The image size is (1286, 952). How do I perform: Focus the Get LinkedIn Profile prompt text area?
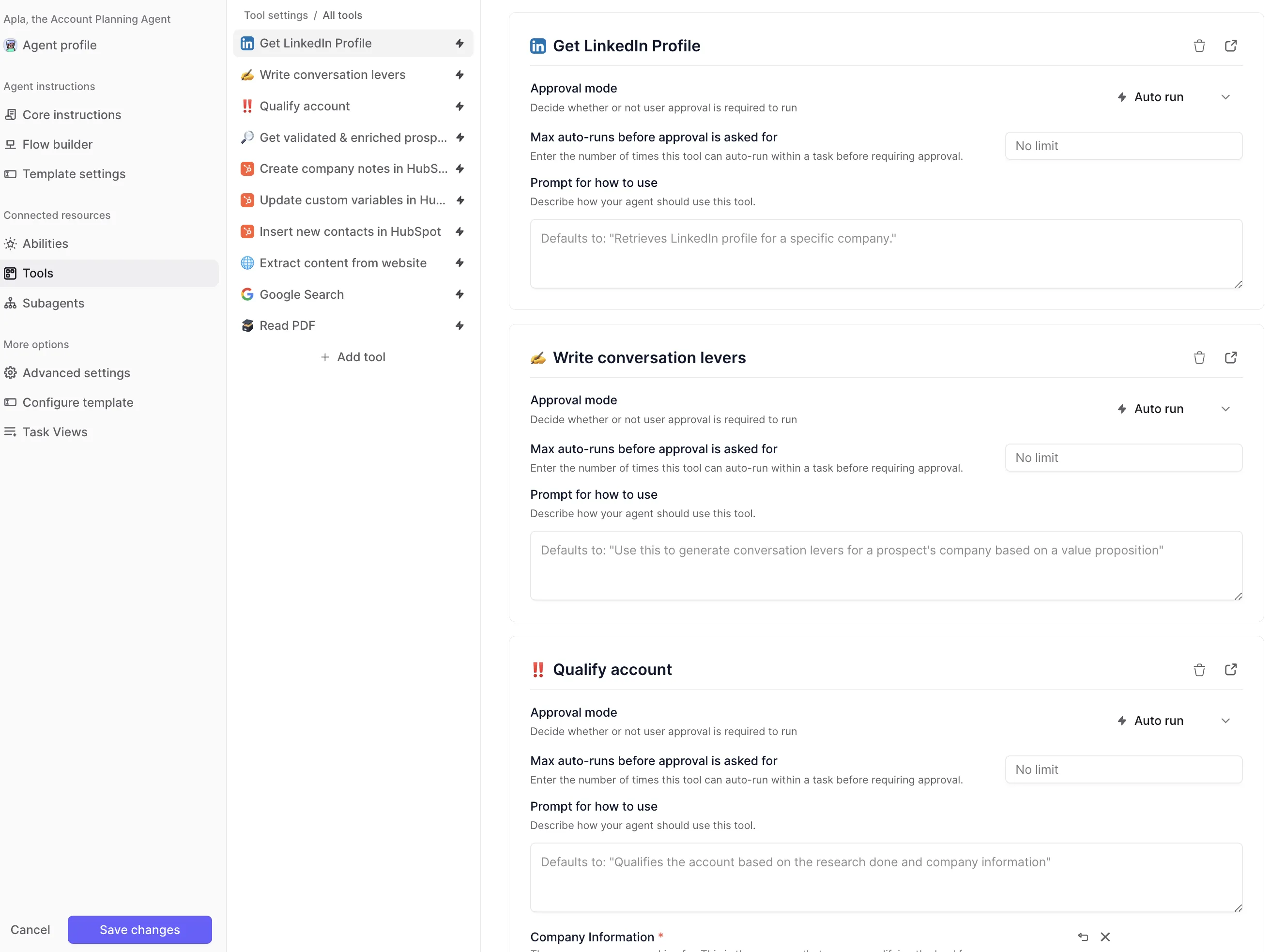click(x=886, y=254)
